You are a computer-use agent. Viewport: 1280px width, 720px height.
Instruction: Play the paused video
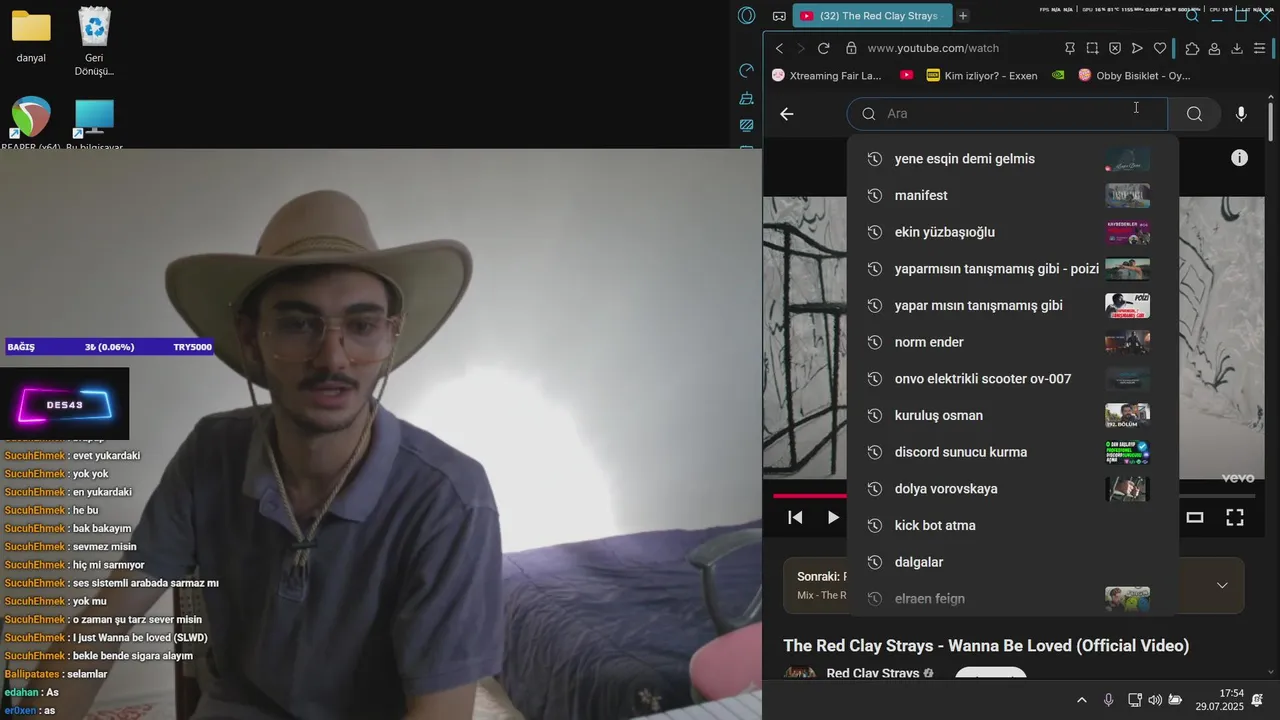click(x=833, y=517)
